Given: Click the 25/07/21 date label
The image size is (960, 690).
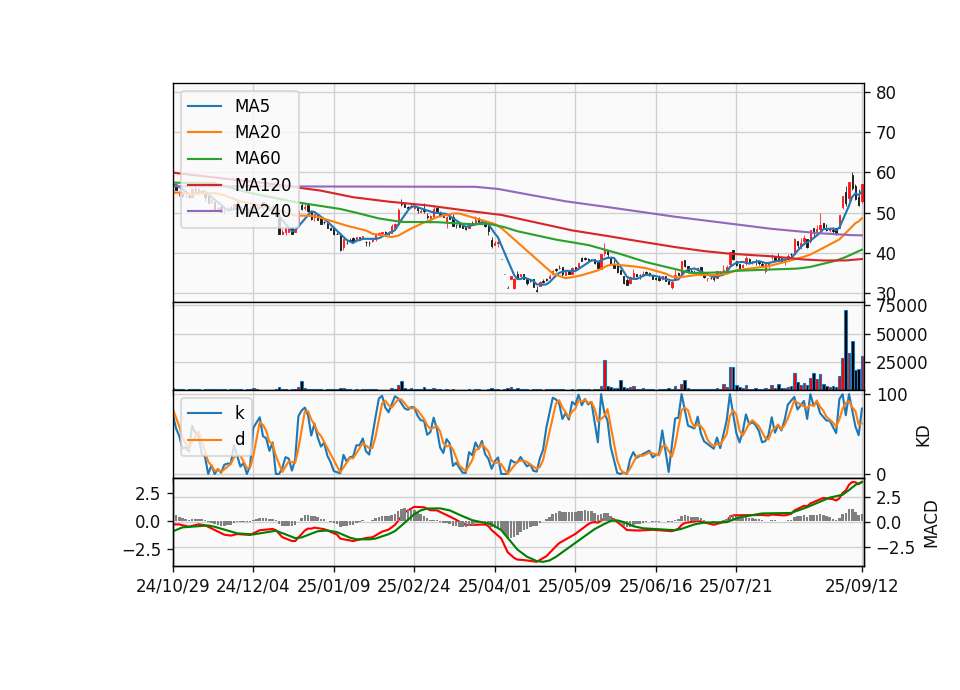Looking at the screenshot, I should tap(736, 586).
